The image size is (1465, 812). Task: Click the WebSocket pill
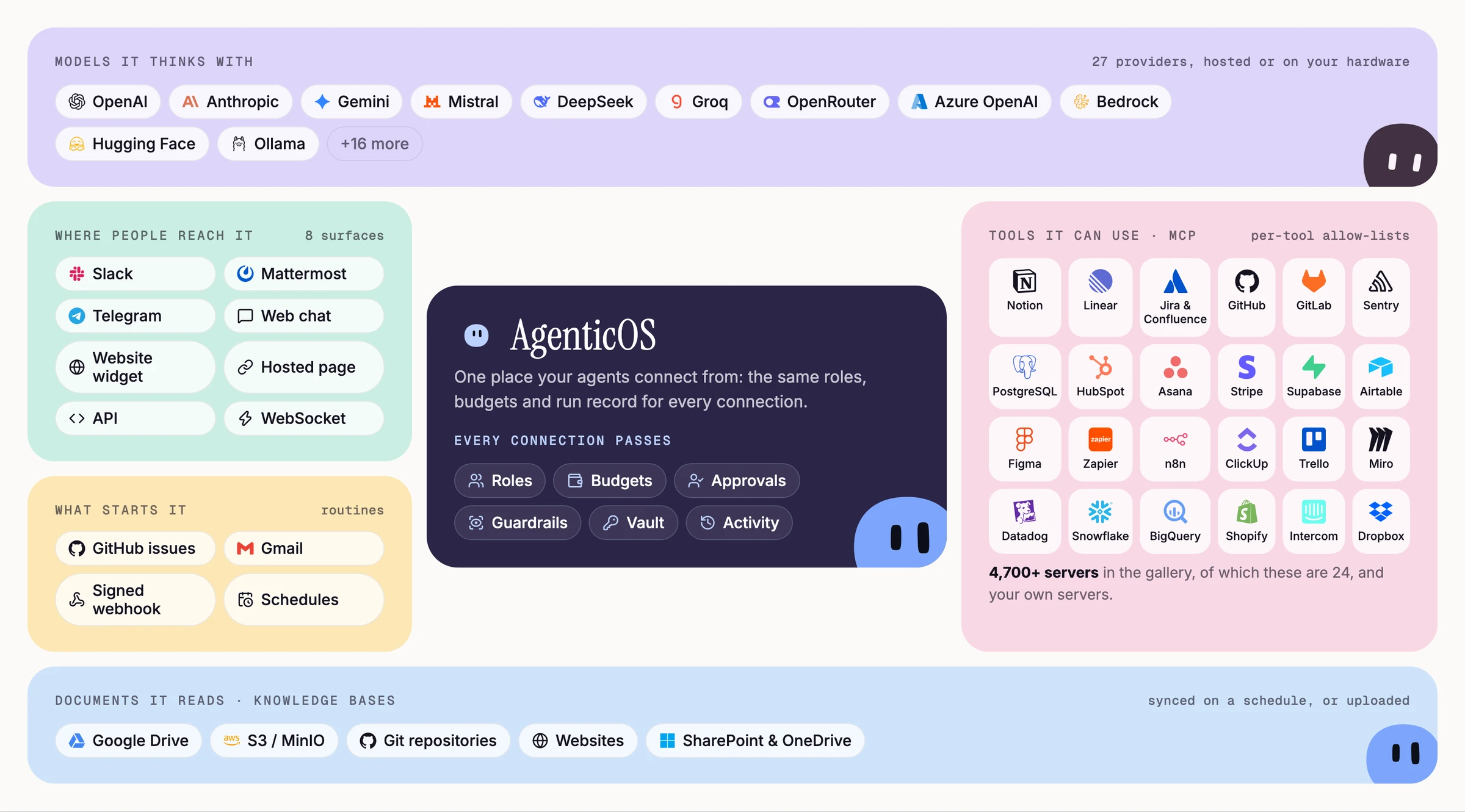coord(303,418)
